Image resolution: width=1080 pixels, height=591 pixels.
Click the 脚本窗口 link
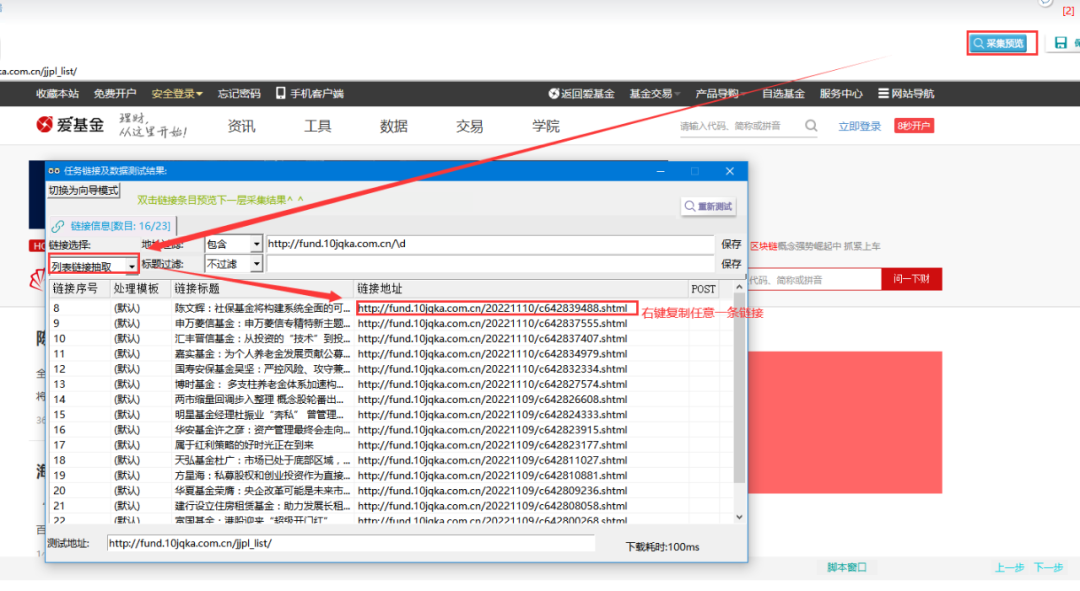(847, 567)
